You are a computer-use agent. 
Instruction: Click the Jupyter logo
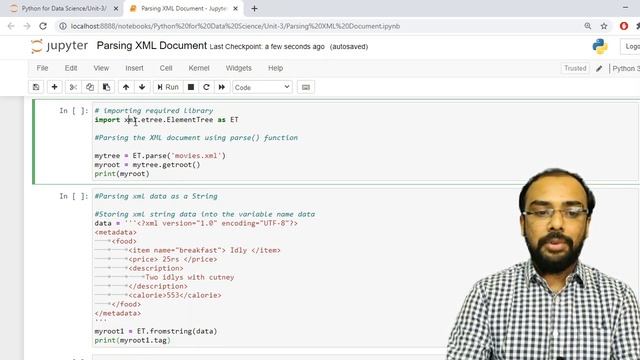60,46
